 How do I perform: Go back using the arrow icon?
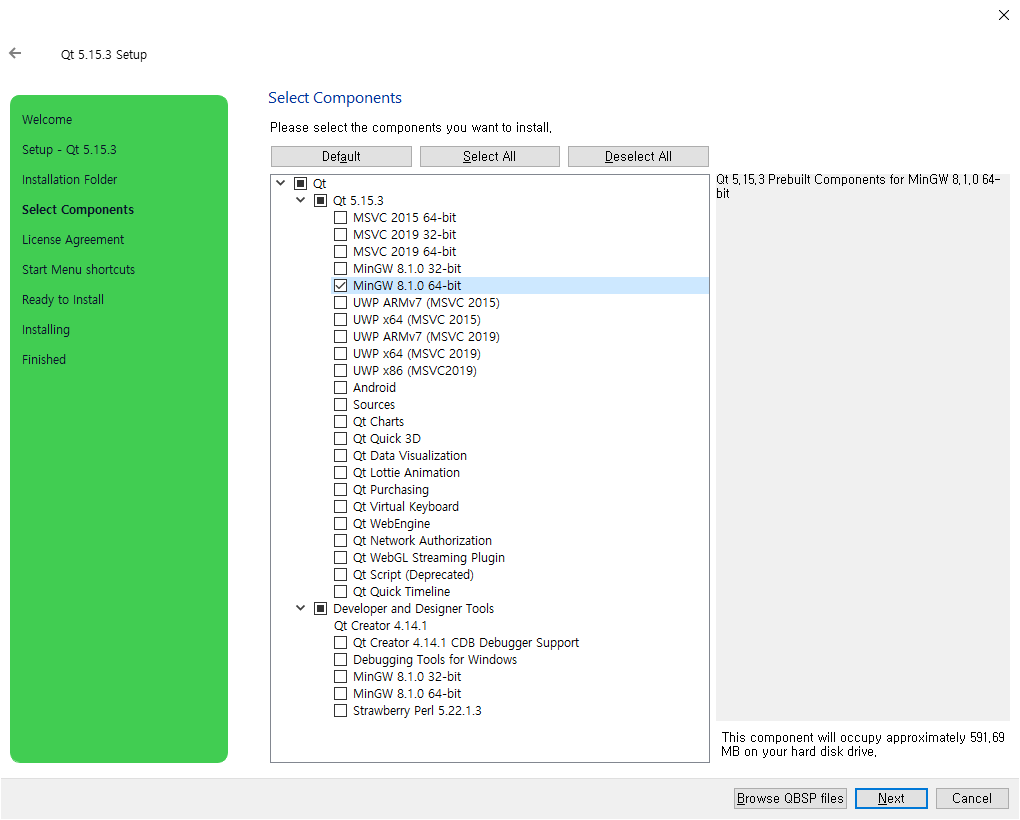pos(15,53)
